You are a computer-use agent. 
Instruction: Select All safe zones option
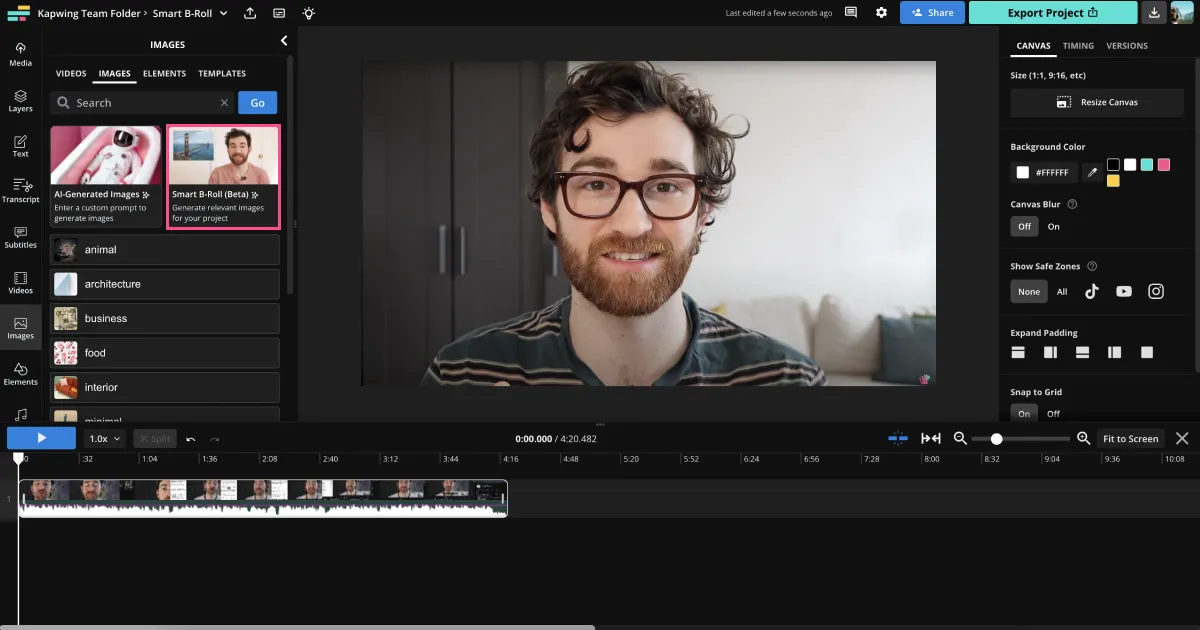point(1062,292)
